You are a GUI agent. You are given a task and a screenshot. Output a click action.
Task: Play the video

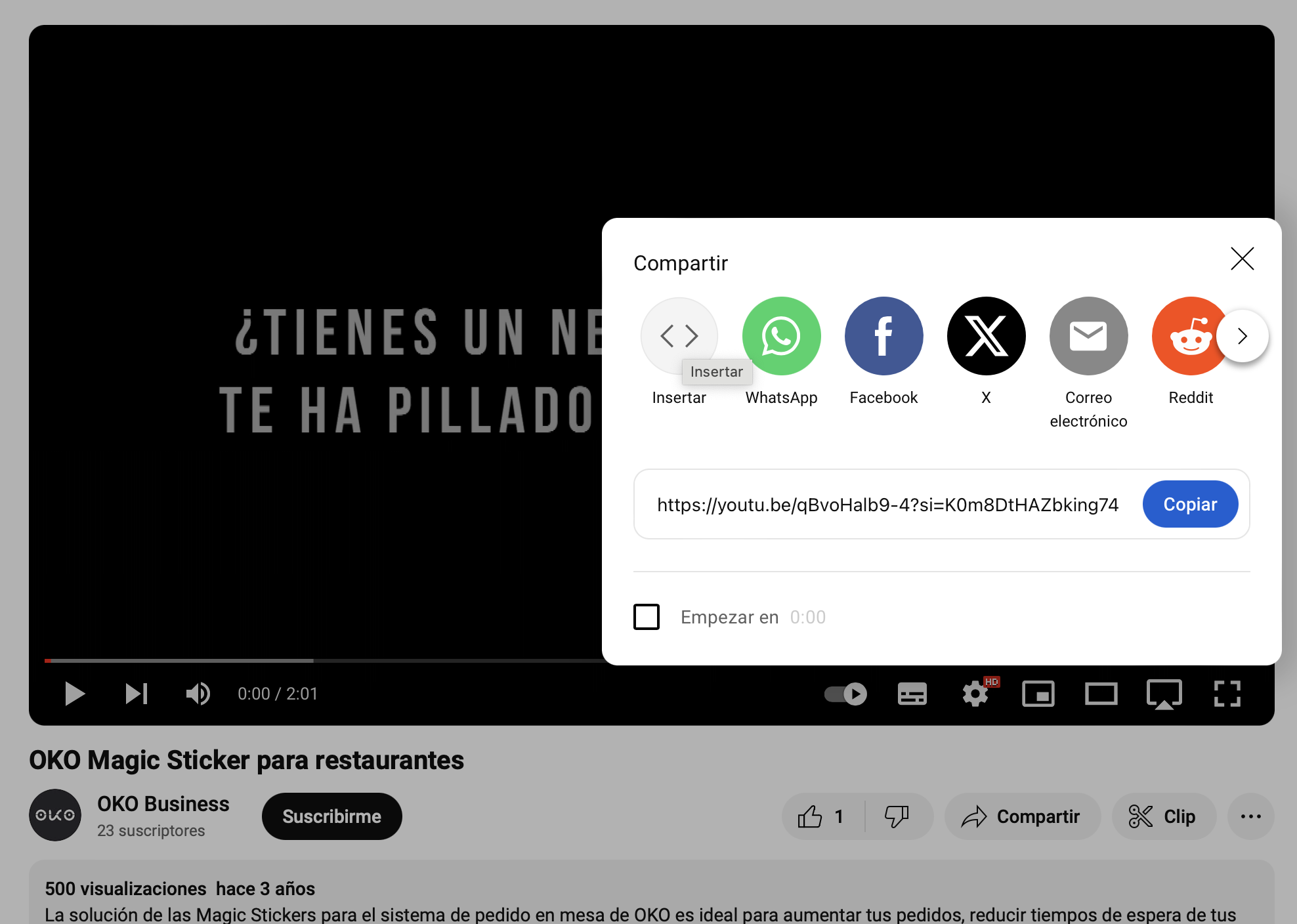(x=75, y=694)
